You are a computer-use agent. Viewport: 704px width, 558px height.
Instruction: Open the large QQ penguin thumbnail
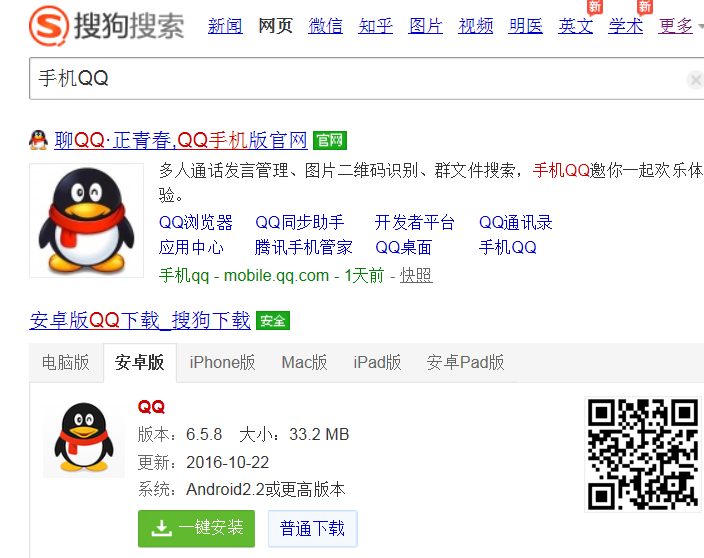(x=86, y=220)
